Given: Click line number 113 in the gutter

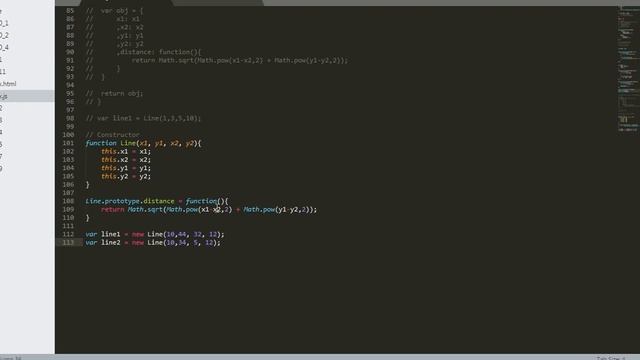Looking at the screenshot, I should [x=68, y=242].
